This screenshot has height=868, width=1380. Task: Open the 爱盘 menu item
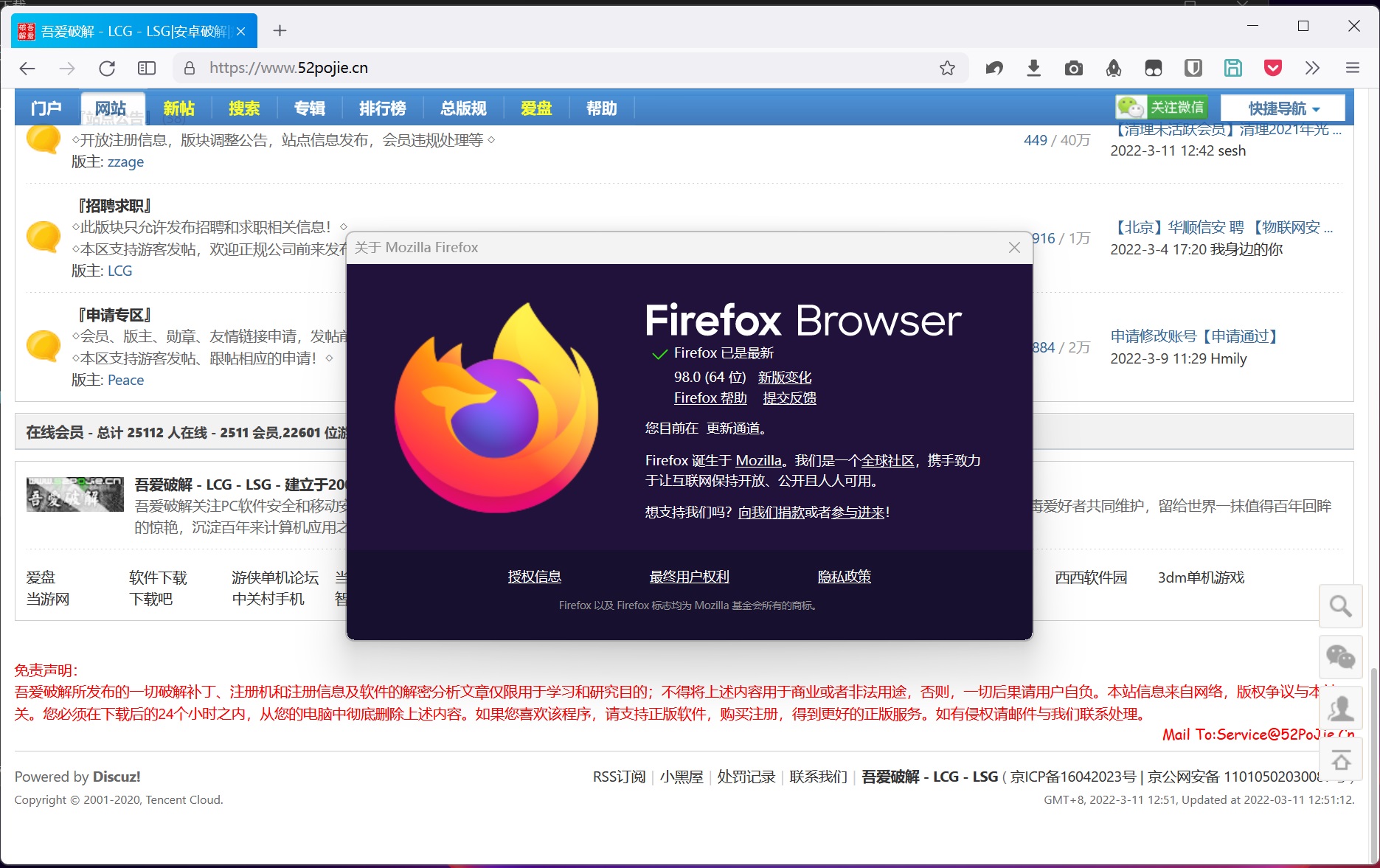(x=536, y=108)
